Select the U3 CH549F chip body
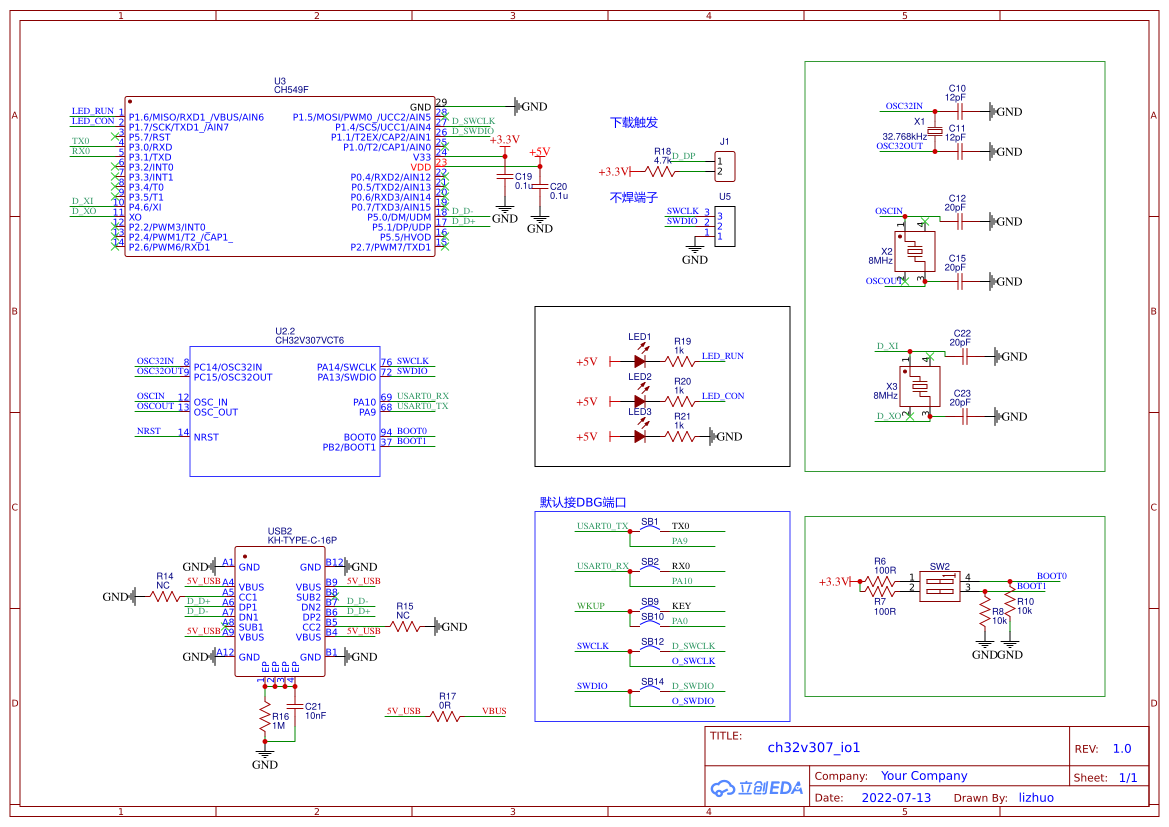This screenshot has width=1169, height=827. point(280,177)
